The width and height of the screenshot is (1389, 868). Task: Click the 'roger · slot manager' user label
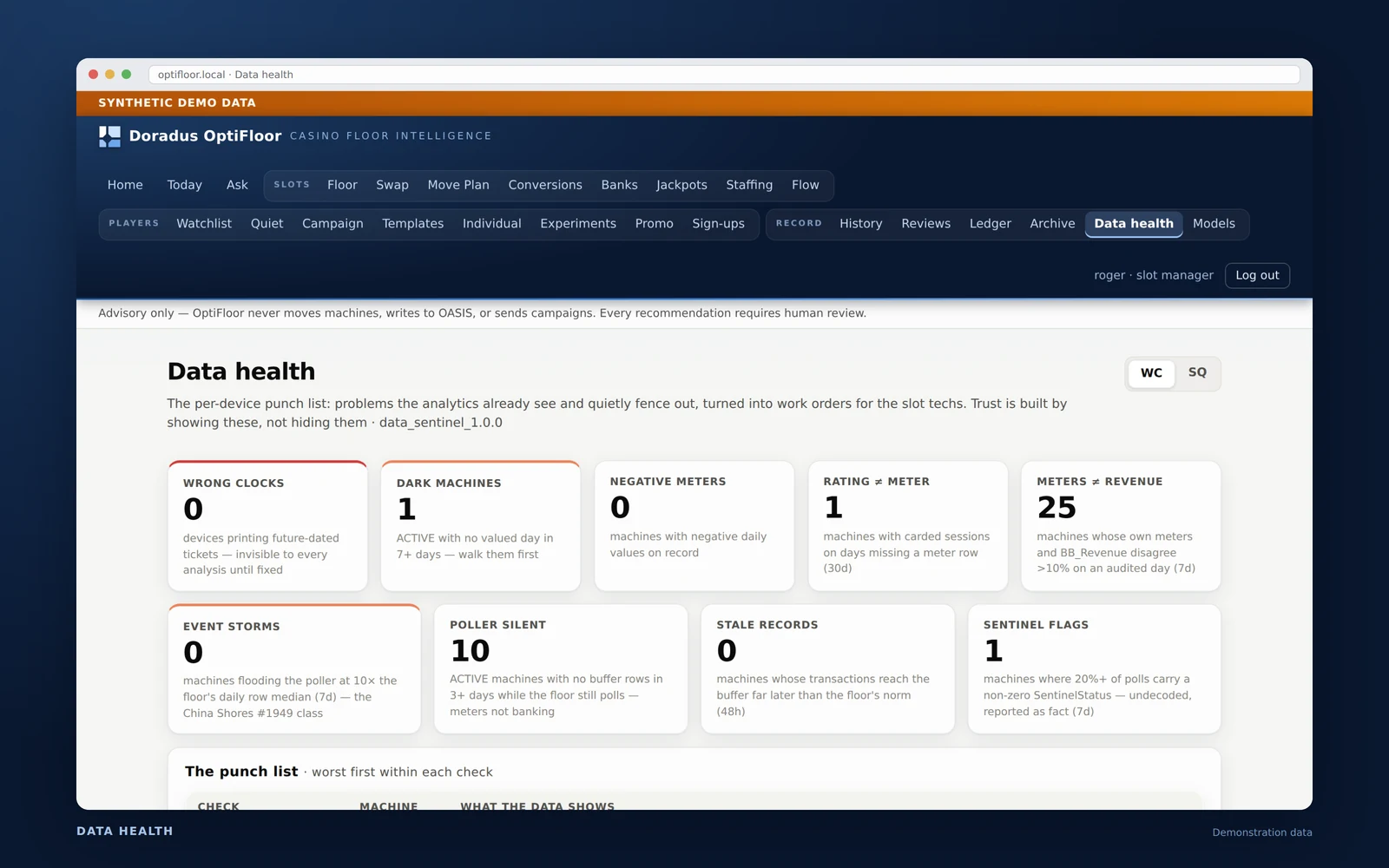tap(1154, 275)
